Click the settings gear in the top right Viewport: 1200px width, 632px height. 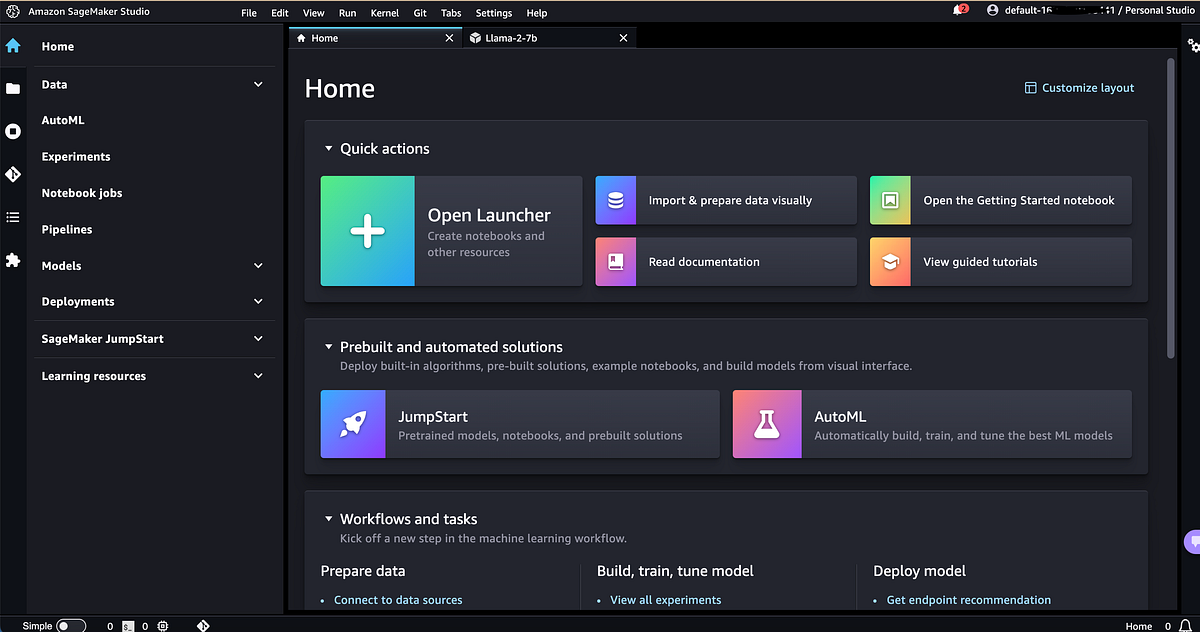pyautogui.click(x=1192, y=45)
